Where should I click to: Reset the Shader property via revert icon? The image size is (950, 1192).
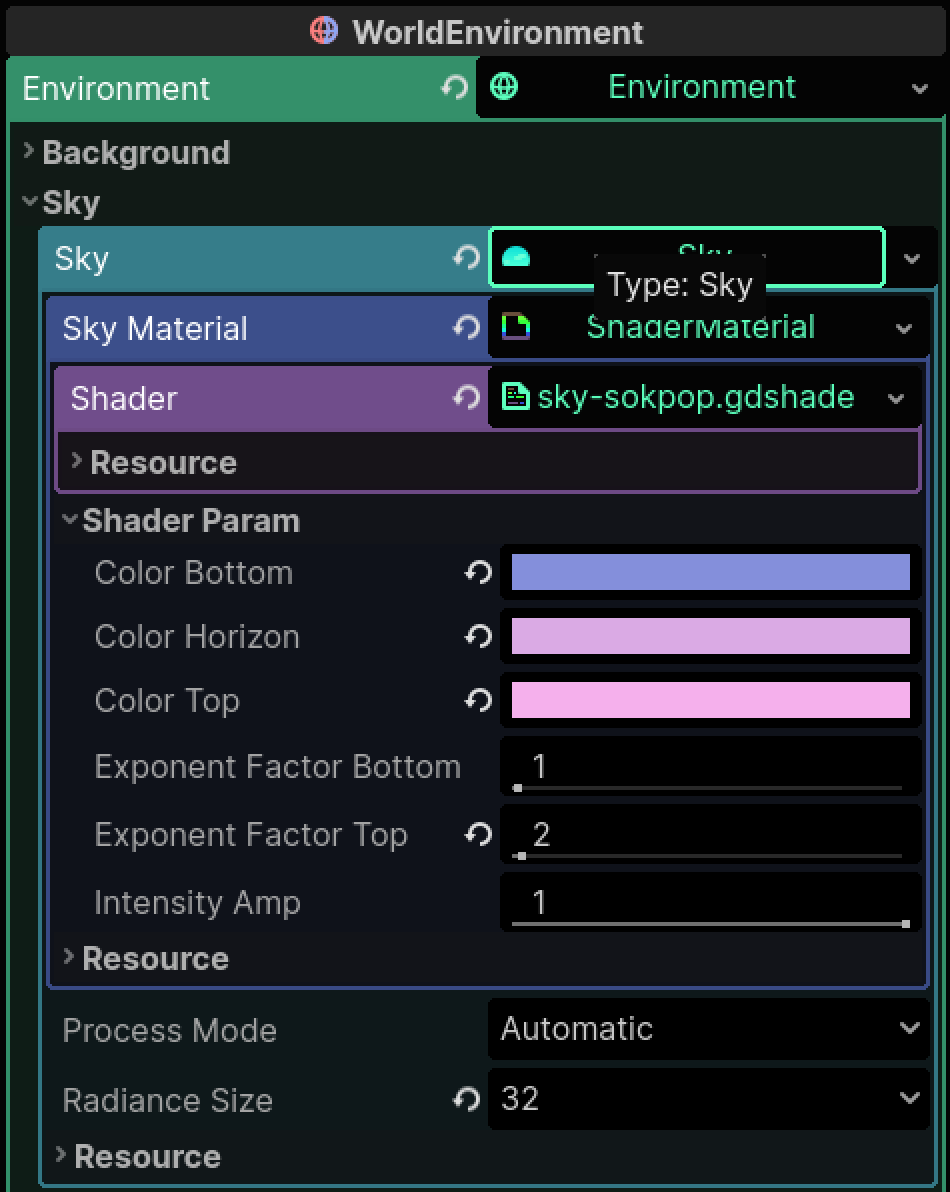pos(466,397)
